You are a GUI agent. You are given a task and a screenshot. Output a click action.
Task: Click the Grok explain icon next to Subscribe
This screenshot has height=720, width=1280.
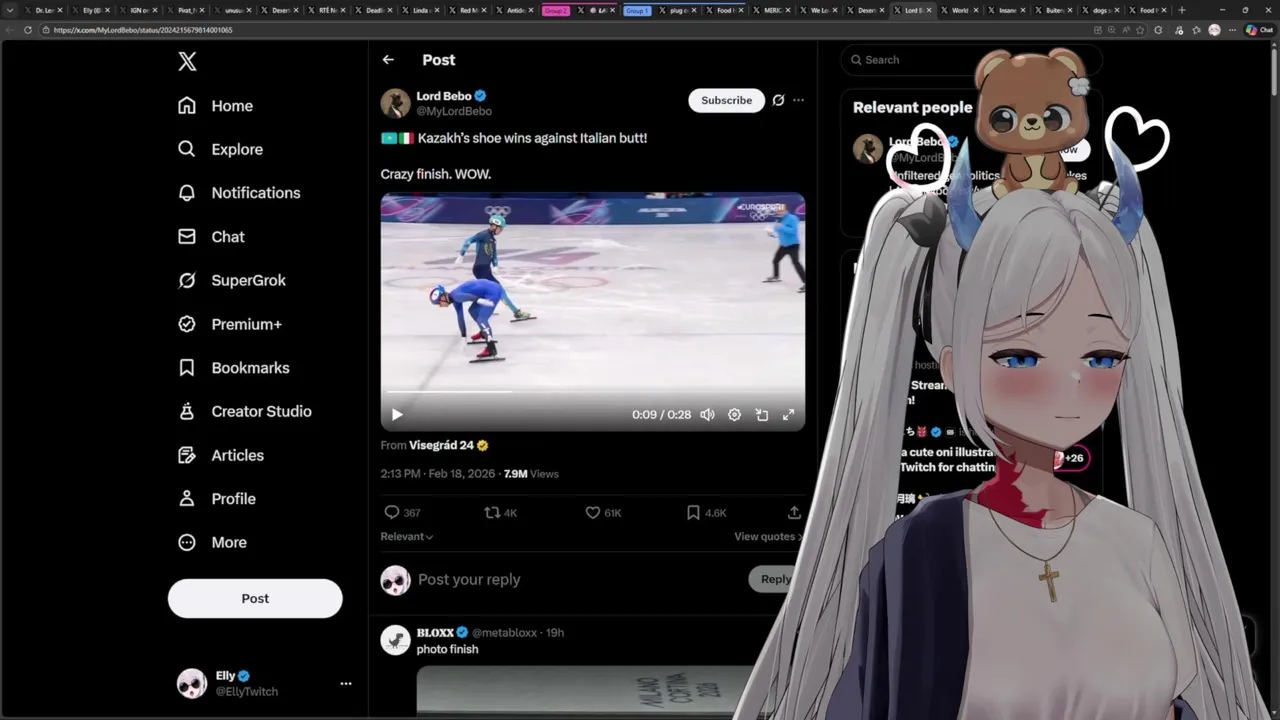point(778,100)
